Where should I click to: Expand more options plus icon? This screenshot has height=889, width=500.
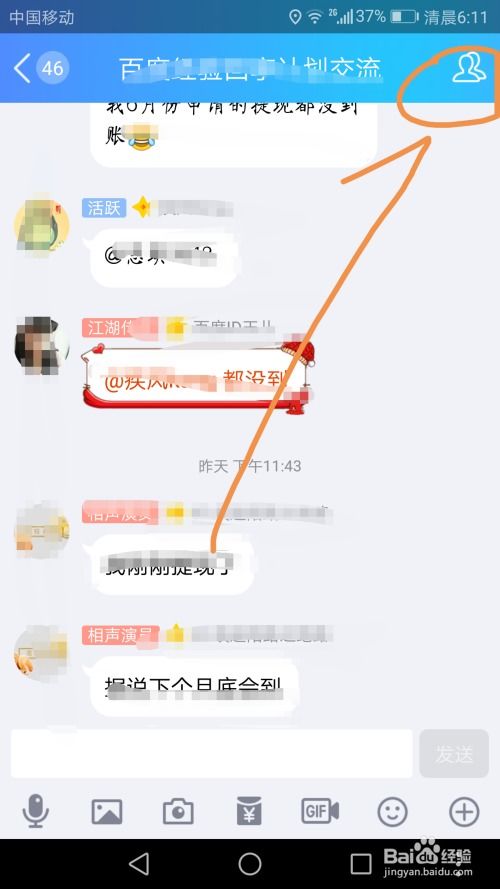coord(464,811)
